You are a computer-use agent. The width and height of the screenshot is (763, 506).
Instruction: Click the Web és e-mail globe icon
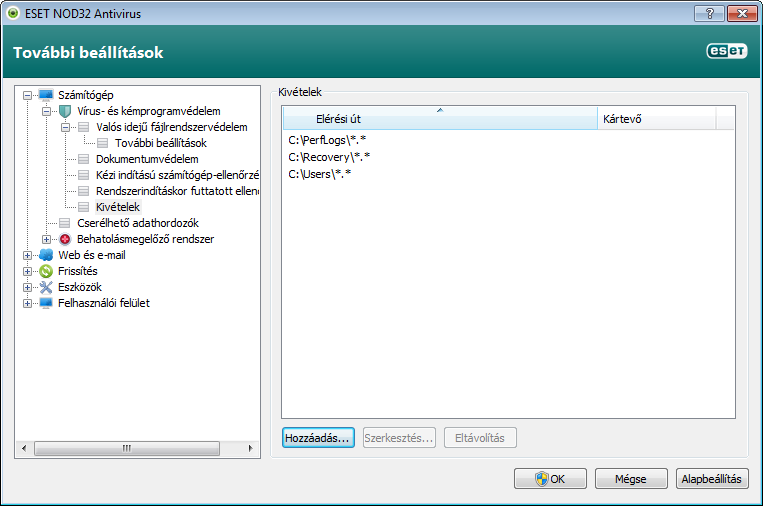coord(46,255)
